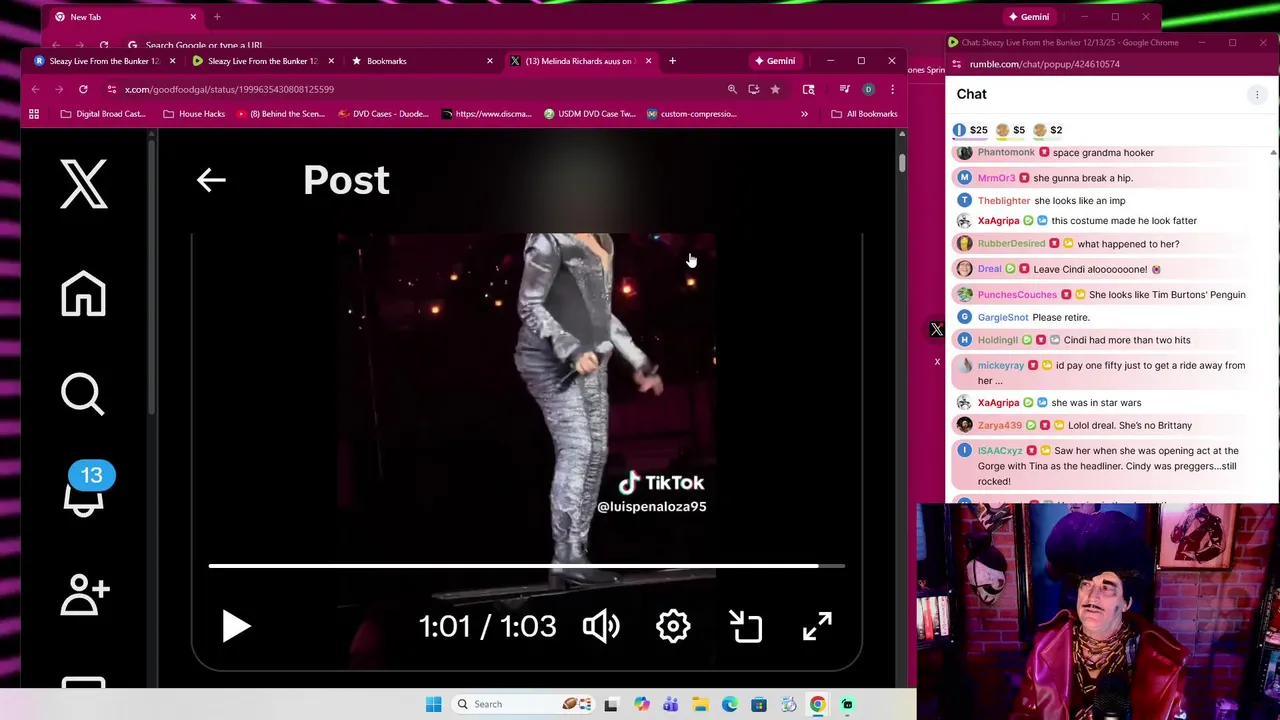The height and width of the screenshot is (720, 1280).
Task: Open Microsoft Edge from the taskbar
Action: coord(730,704)
